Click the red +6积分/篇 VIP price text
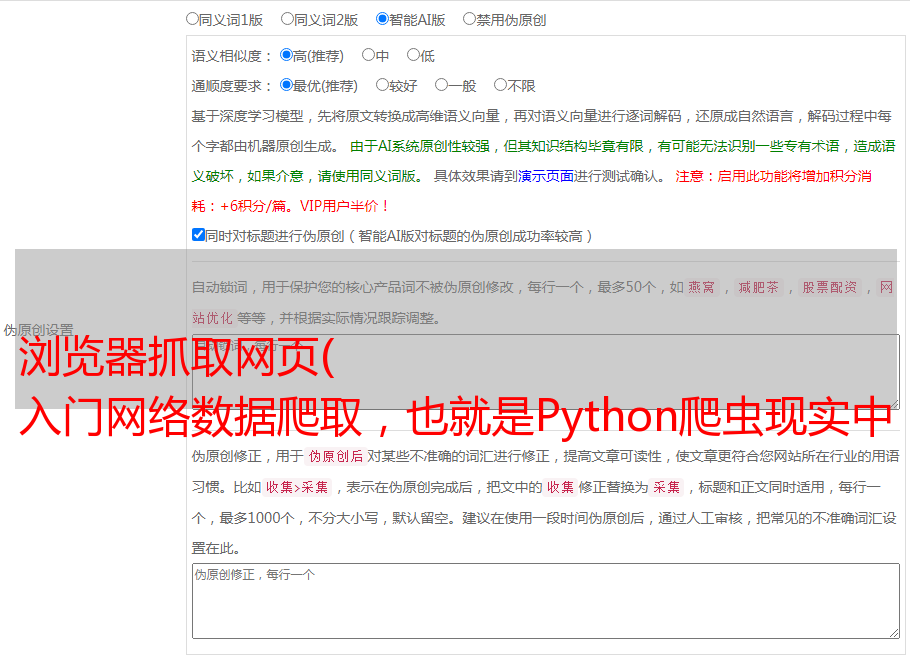The width and height of the screenshot is (911, 658). [x=290, y=206]
